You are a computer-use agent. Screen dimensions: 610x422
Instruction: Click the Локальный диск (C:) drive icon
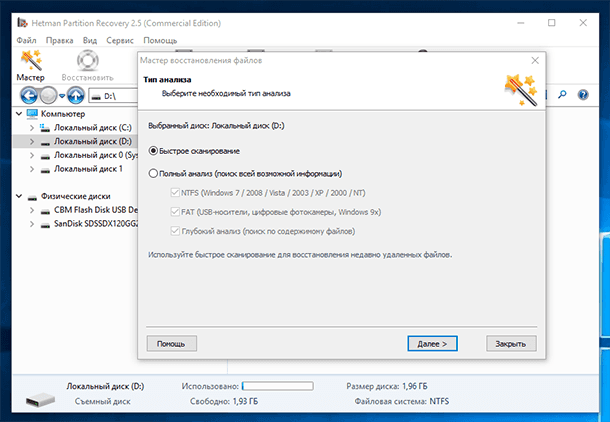(x=45, y=128)
